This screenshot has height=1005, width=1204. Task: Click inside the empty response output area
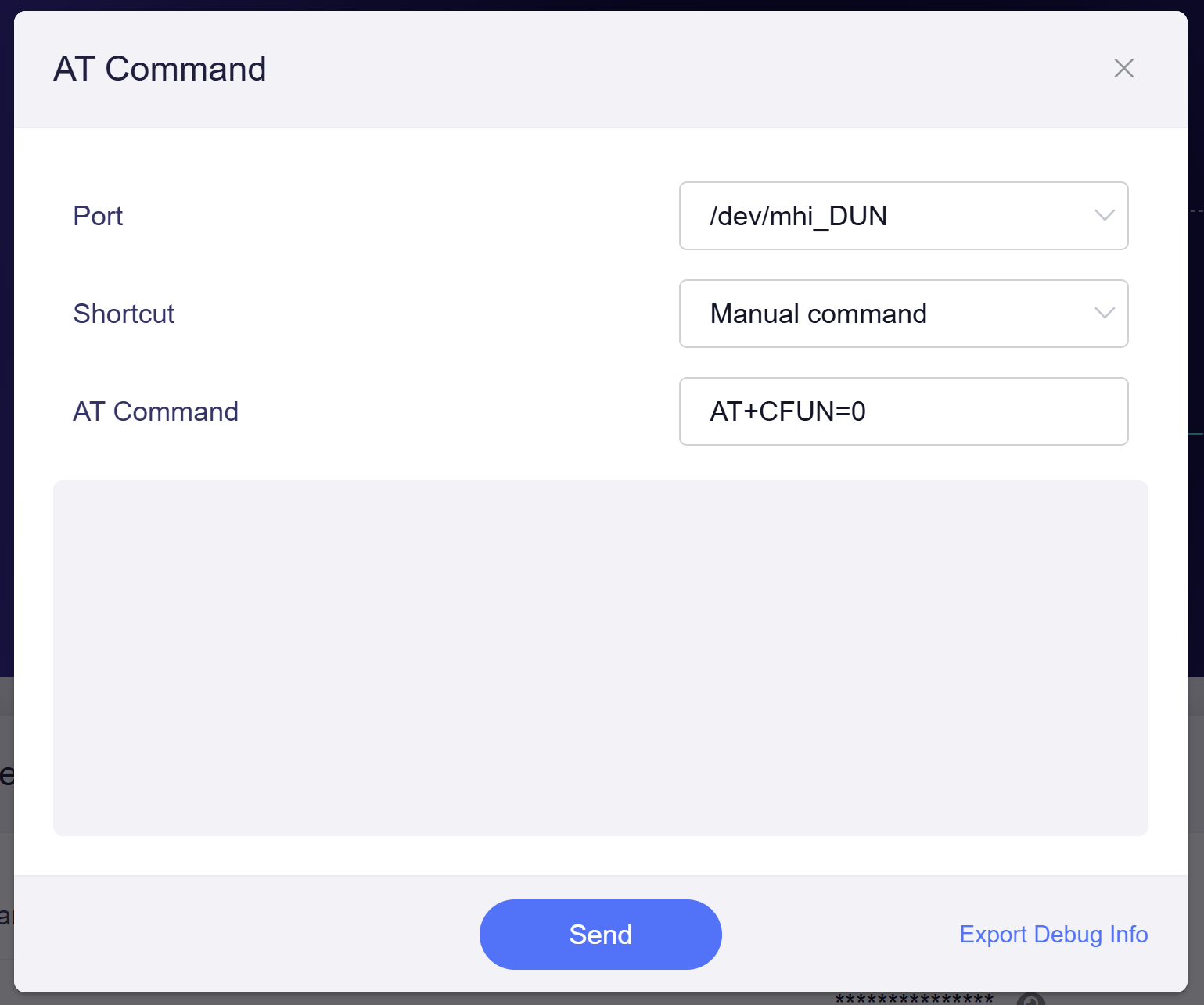[x=600, y=658]
